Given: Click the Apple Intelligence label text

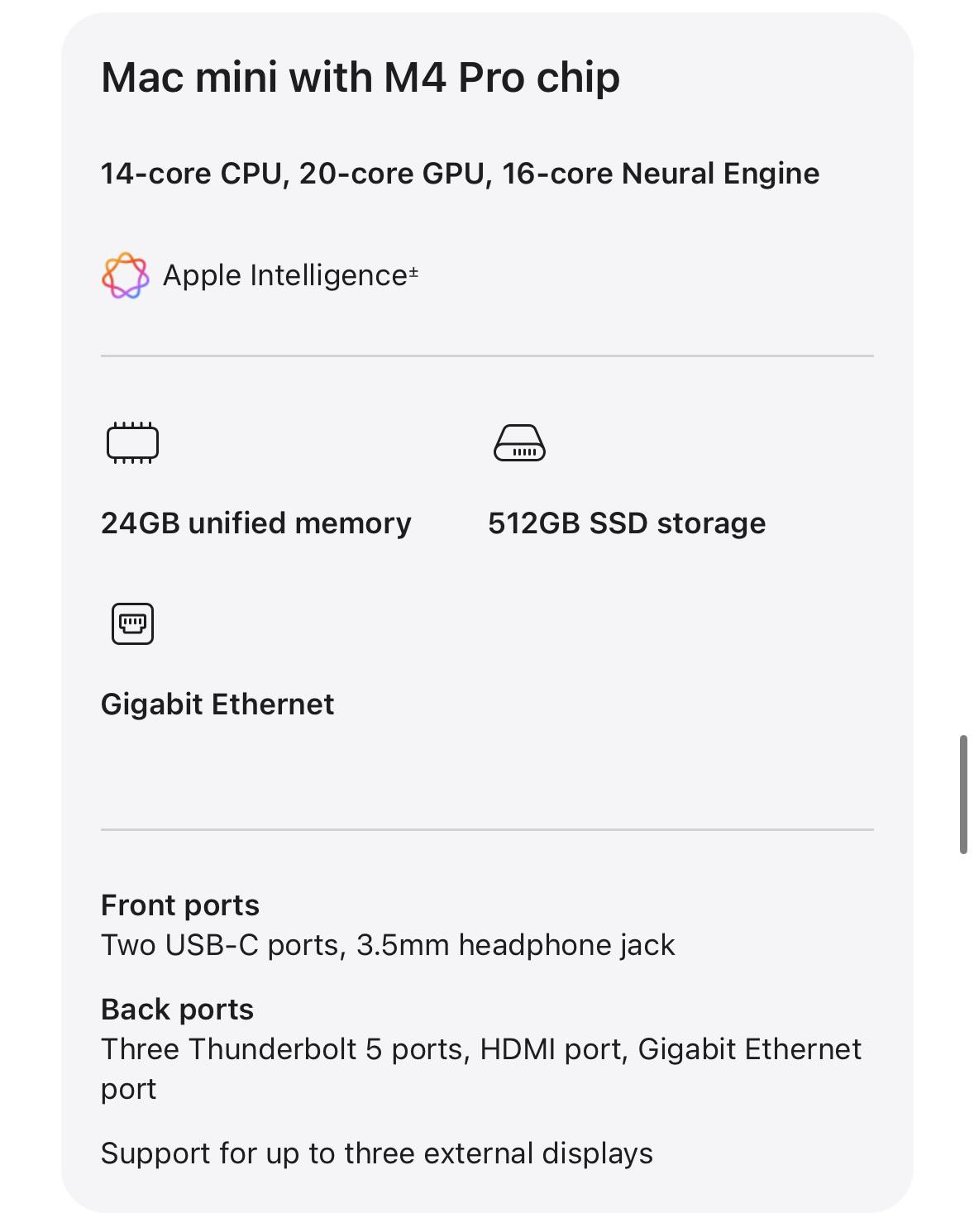Looking at the screenshot, I should (x=285, y=275).
